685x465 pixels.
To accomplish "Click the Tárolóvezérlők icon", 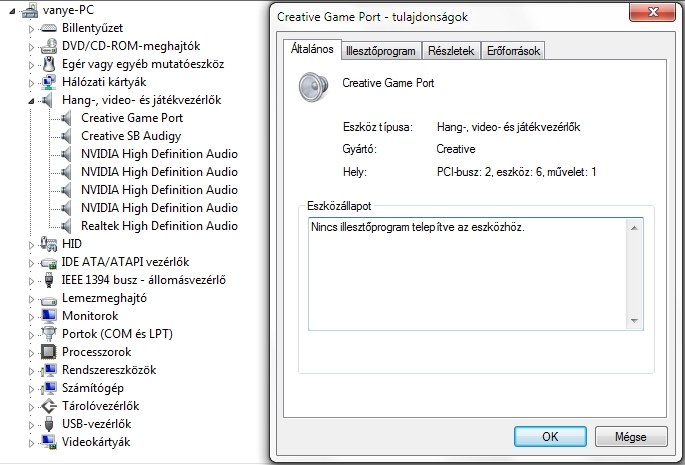I will (x=48, y=406).
